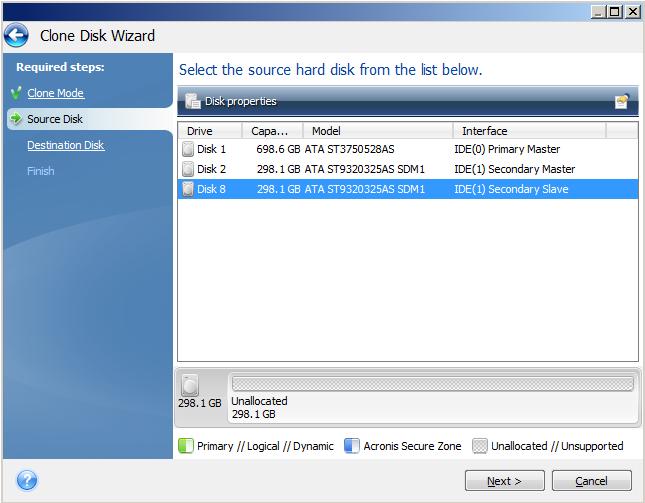The image size is (645, 503).
Task: Click the Cancel button
Action: point(591,480)
